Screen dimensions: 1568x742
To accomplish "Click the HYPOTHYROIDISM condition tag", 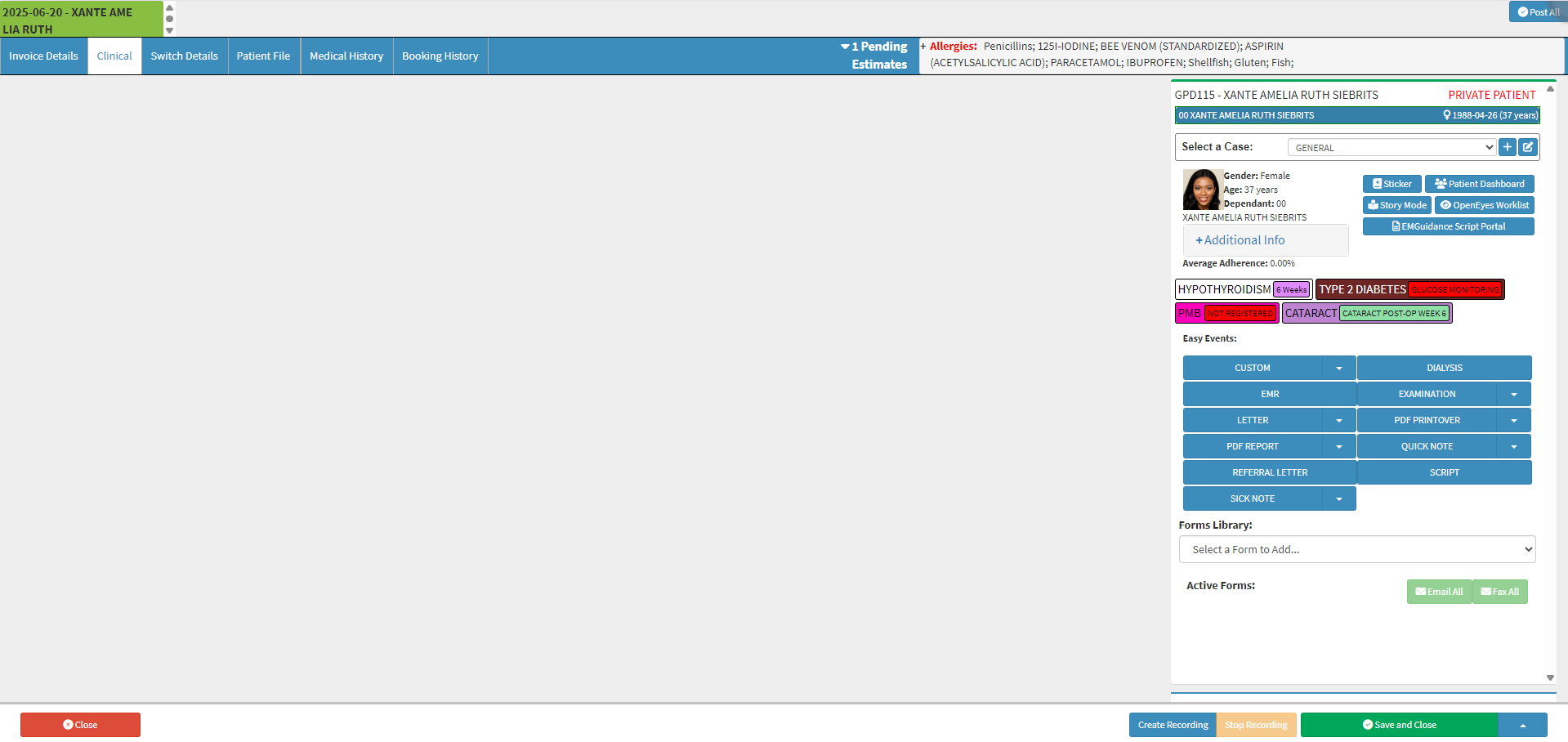I will (1244, 289).
